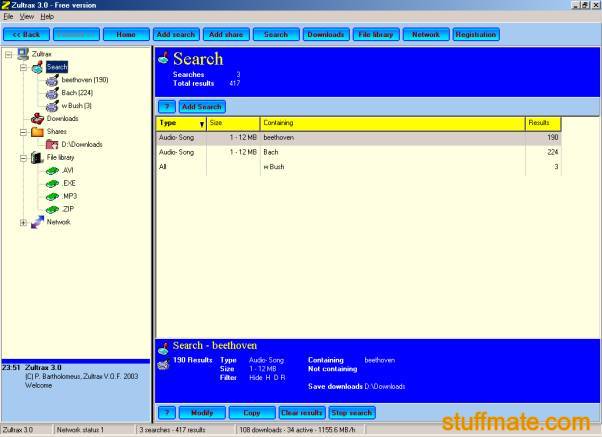The image size is (602, 437).
Task: Click the Network arrows icon in tree
Action: click(37, 222)
